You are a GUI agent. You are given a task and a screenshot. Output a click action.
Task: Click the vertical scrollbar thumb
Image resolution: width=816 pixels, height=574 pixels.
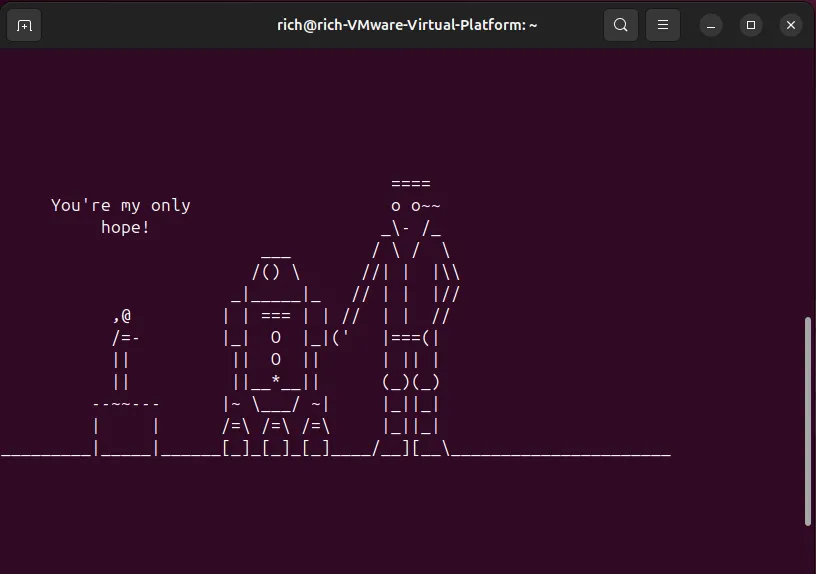tap(808, 420)
